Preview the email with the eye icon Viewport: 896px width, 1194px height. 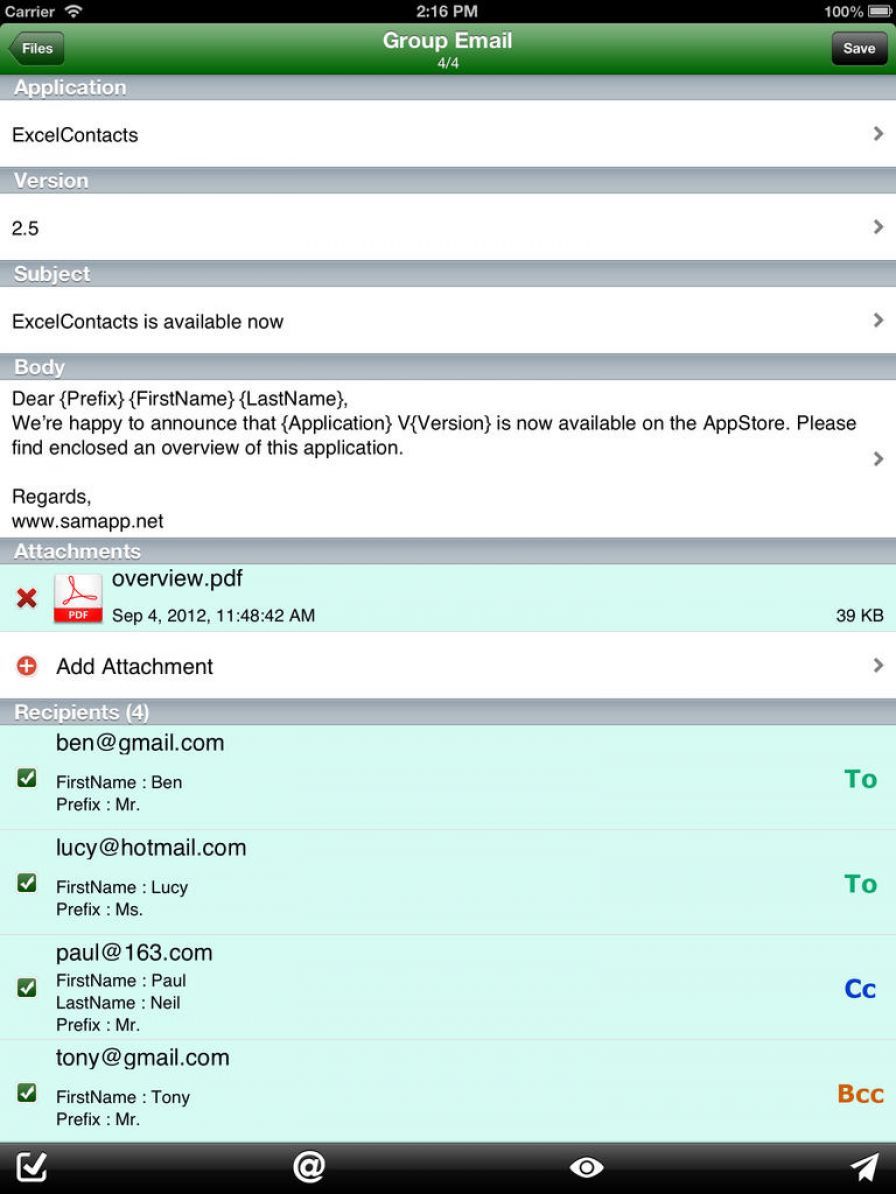click(586, 1166)
